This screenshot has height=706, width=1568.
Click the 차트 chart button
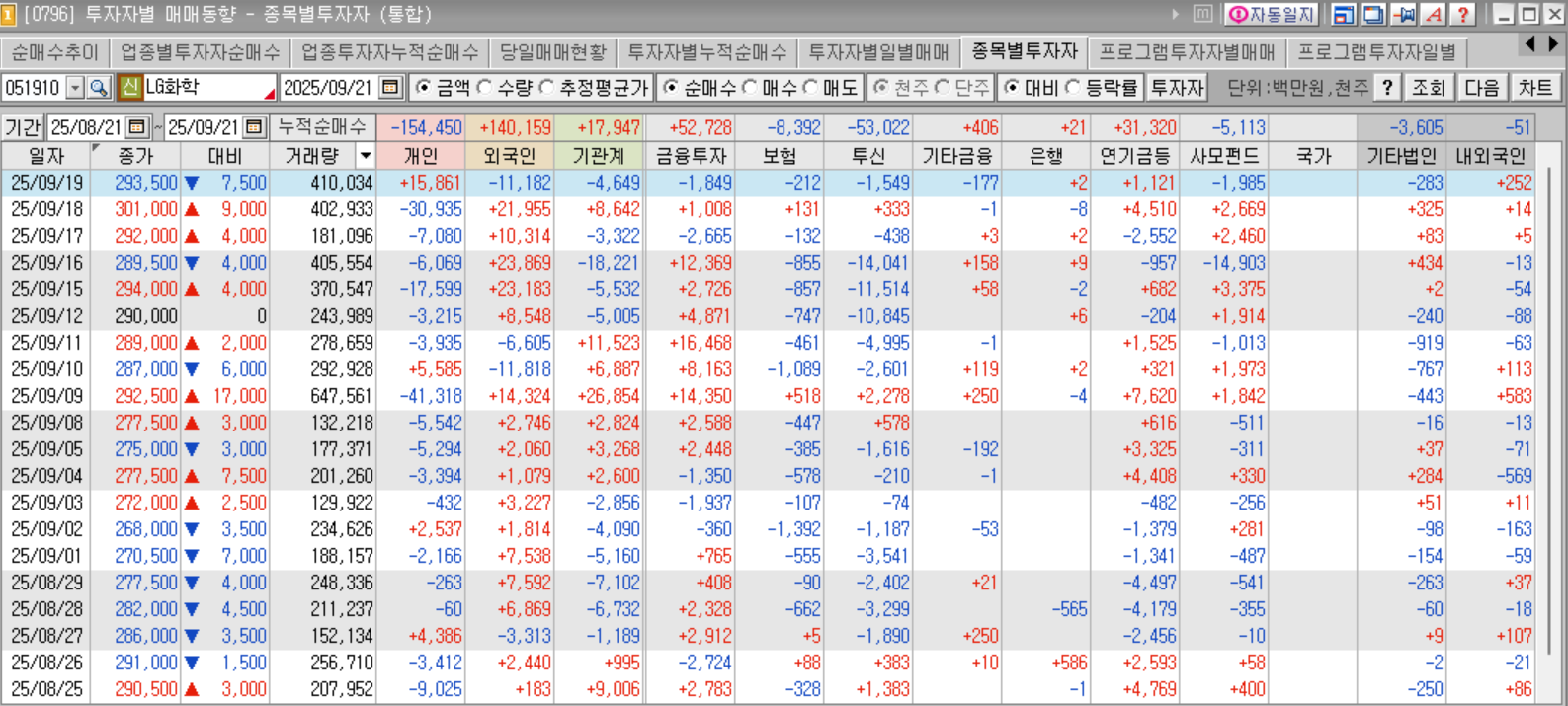(1534, 88)
